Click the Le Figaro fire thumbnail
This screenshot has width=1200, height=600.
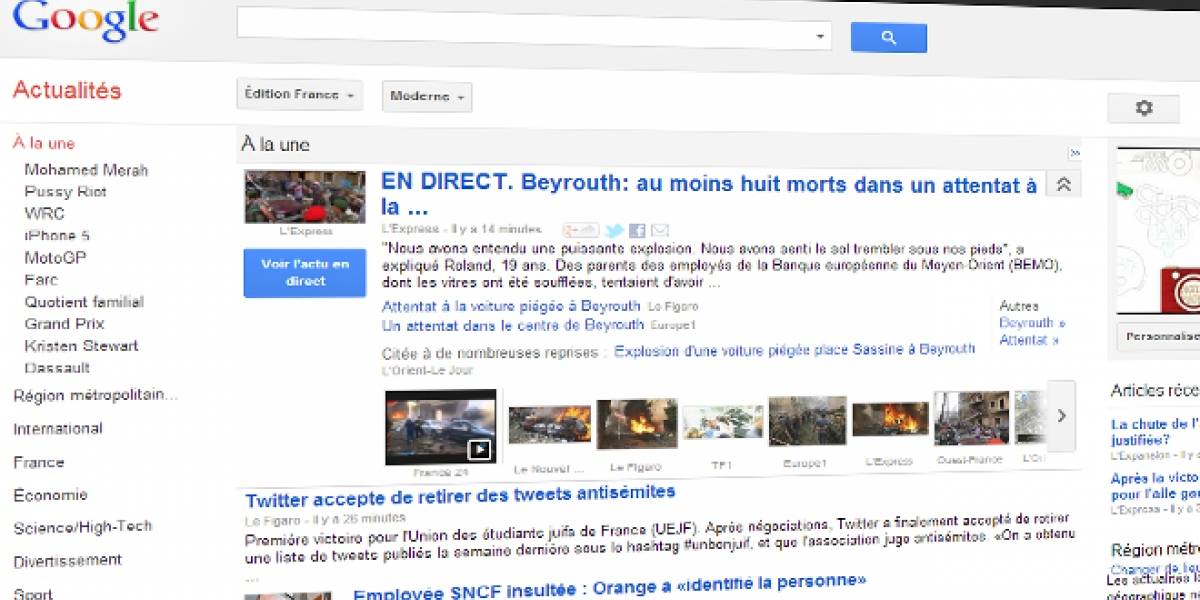click(x=637, y=424)
